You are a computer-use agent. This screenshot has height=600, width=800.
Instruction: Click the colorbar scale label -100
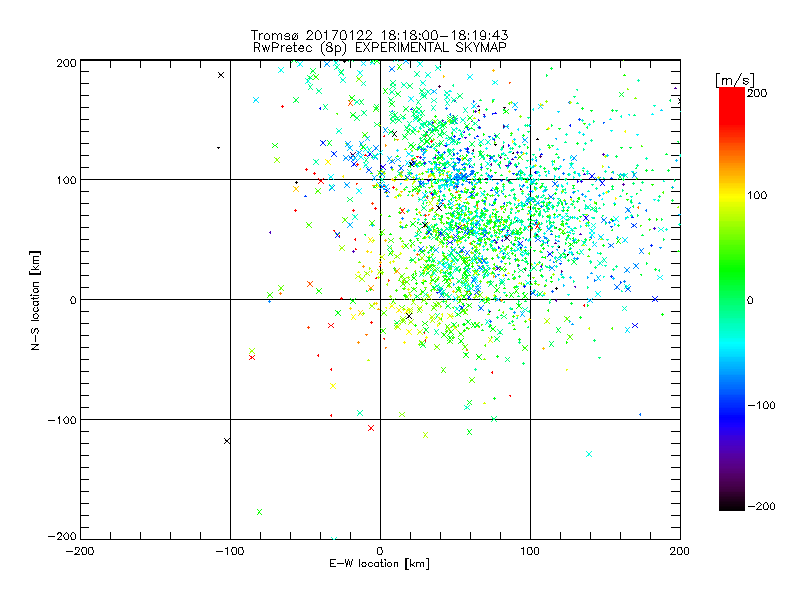pos(761,406)
